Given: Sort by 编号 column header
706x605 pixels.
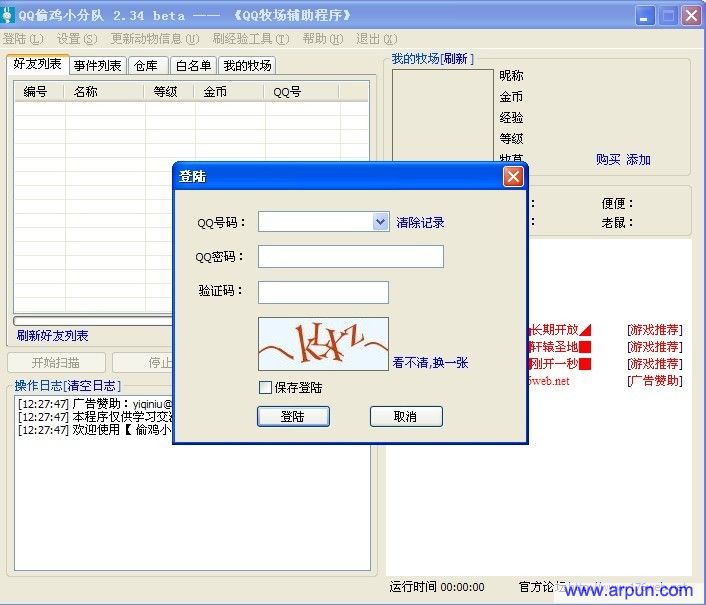Looking at the screenshot, I should pyautogui.click(x=39, y=92).
